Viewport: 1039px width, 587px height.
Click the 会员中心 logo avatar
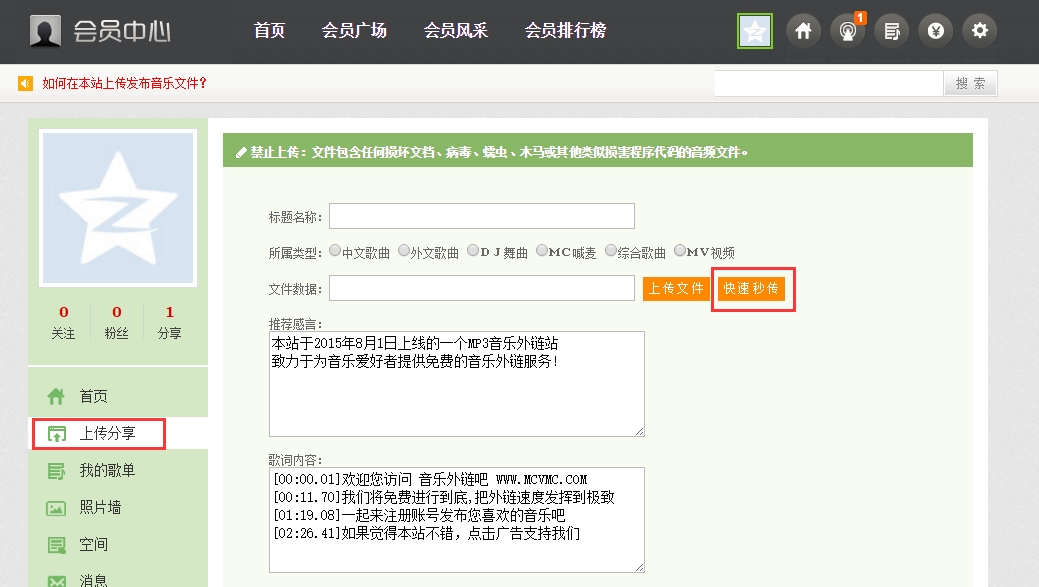pos(45,31)
